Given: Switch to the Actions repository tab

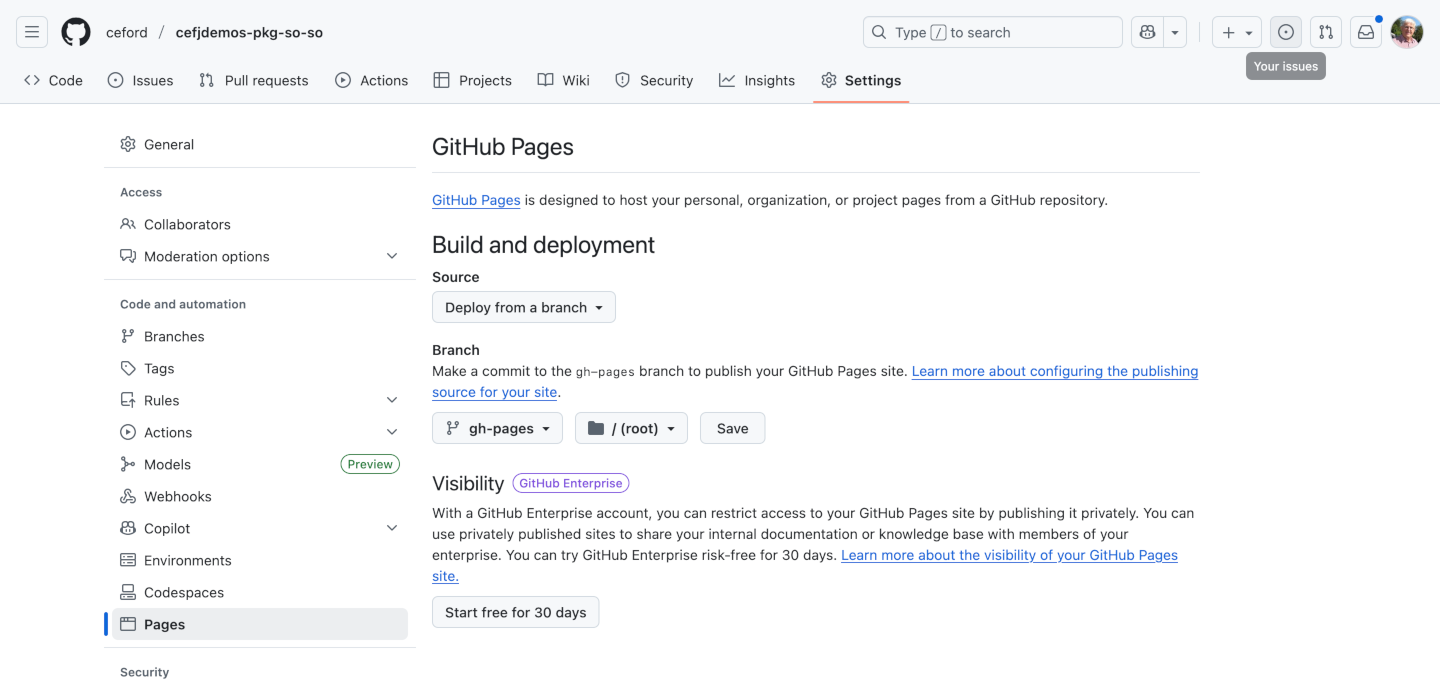Looking at the screenshot, I should pos(372,80).
